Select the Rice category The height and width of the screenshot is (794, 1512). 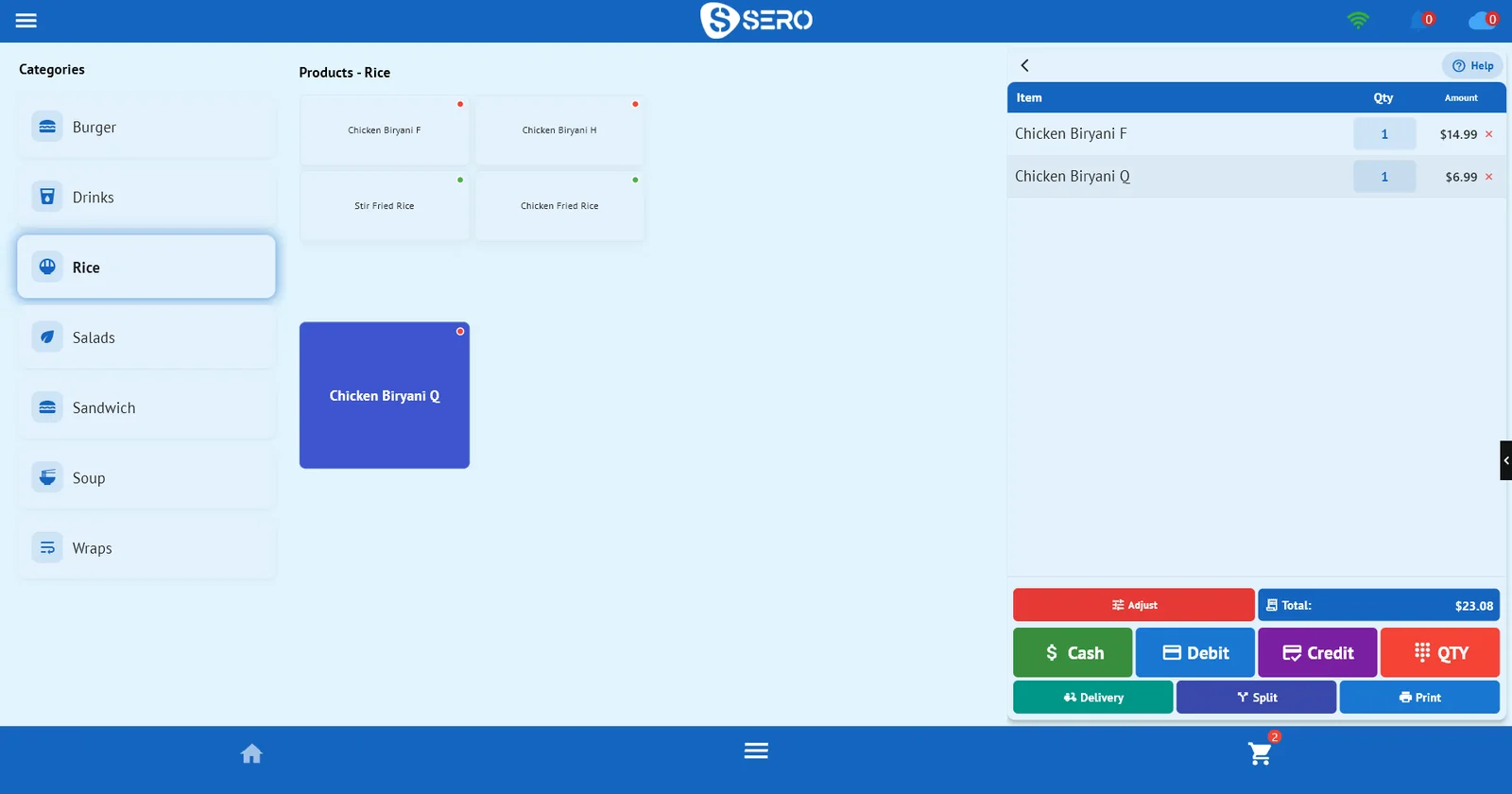[146, 267]
